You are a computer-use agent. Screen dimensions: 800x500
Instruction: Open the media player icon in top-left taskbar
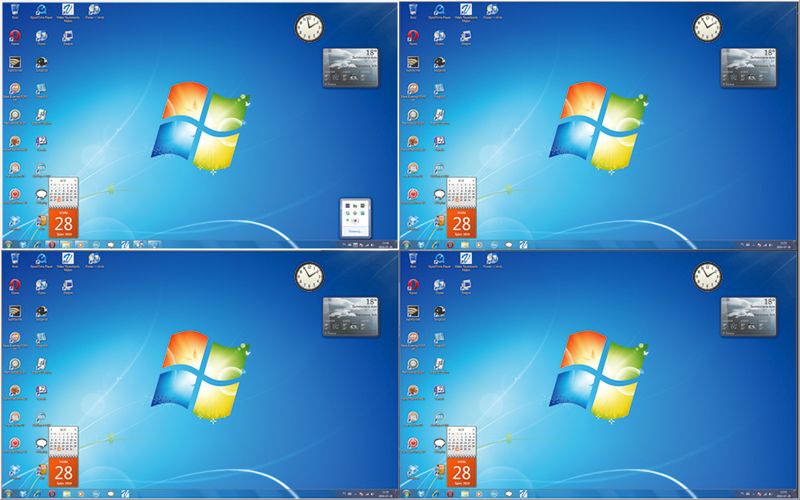[x=80, y=245]
